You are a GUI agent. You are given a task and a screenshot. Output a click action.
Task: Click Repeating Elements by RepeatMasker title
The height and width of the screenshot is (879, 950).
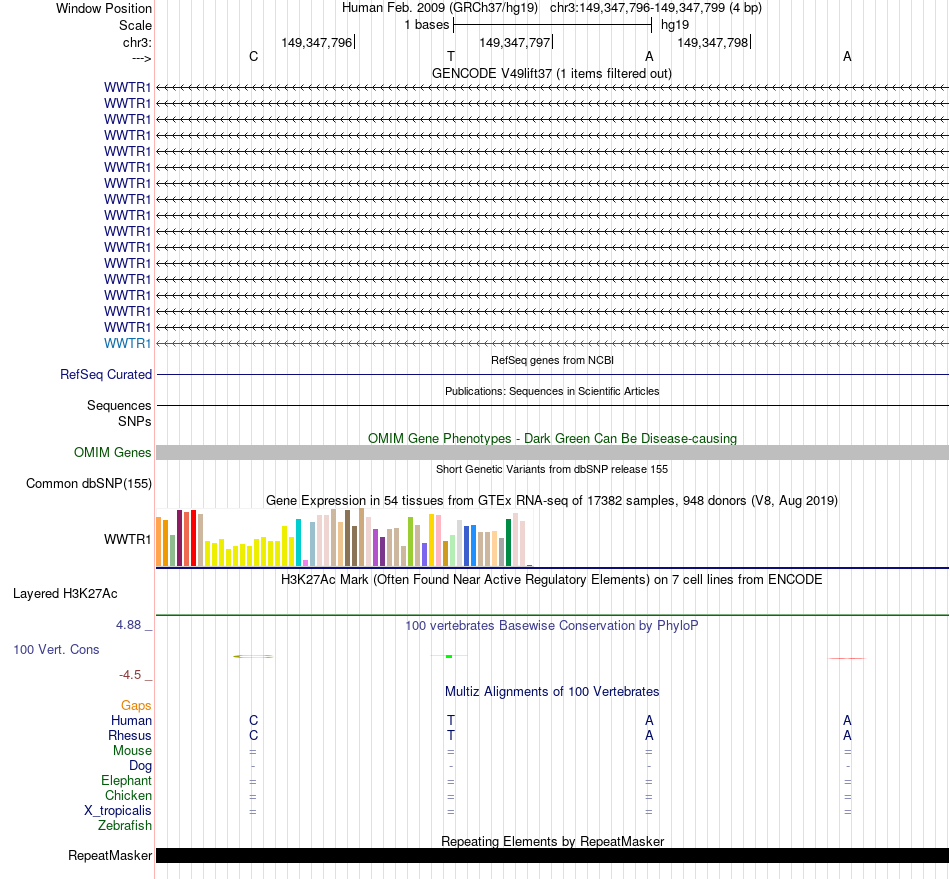click(553, 841)
